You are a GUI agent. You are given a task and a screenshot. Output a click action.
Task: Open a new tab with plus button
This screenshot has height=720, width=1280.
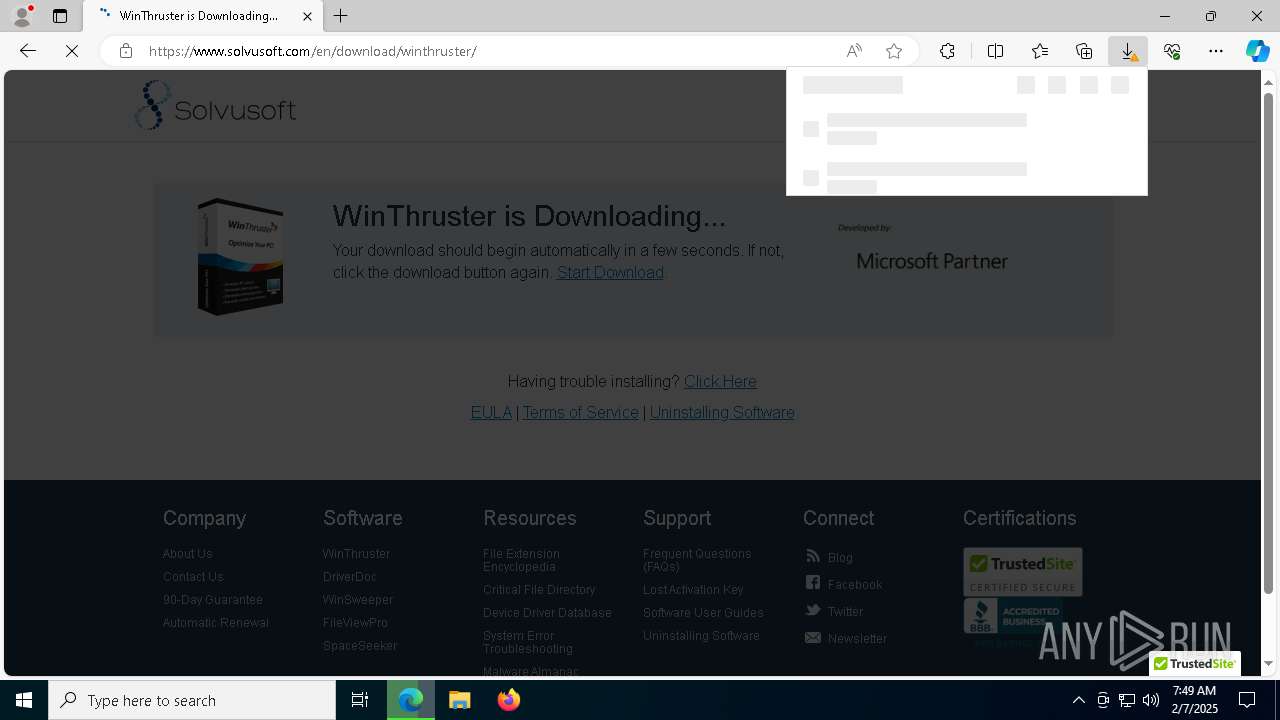tap(341, 16)
